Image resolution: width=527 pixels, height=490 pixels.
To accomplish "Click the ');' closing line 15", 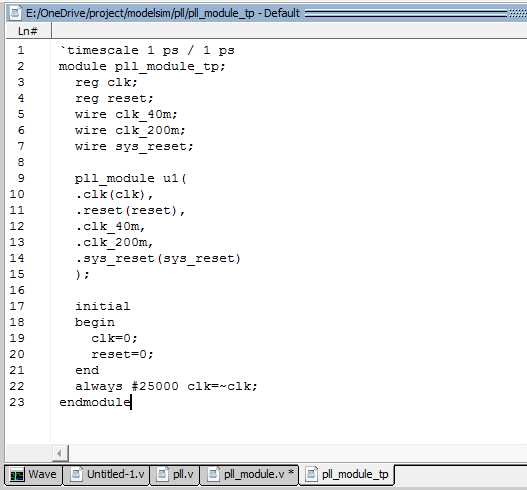I will pyautogui.click(x=82, y=274).
